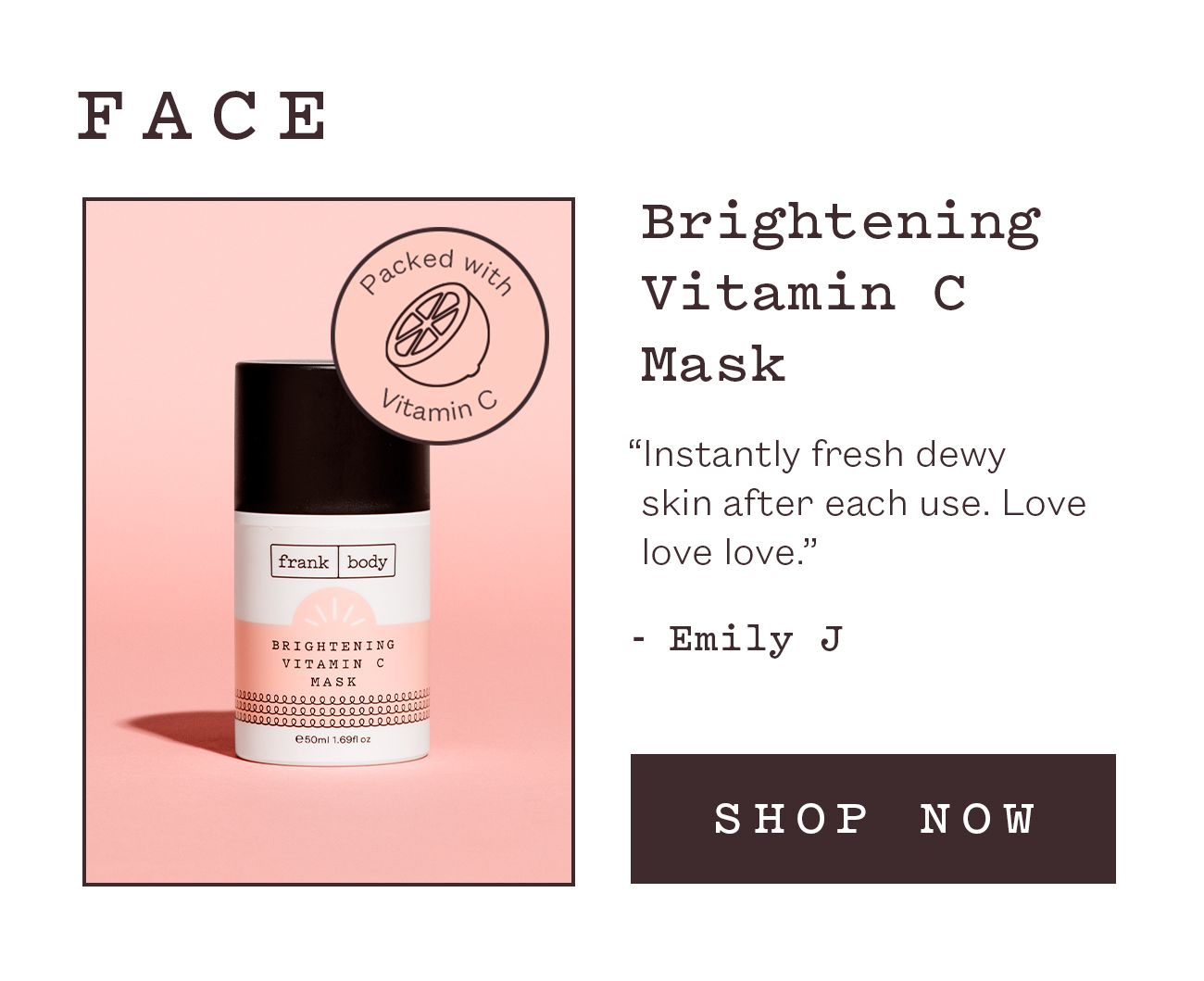The image size is (1204, 981).
Task: Open the Brightening Vitamin C Mask title
Action: (841, 293)
